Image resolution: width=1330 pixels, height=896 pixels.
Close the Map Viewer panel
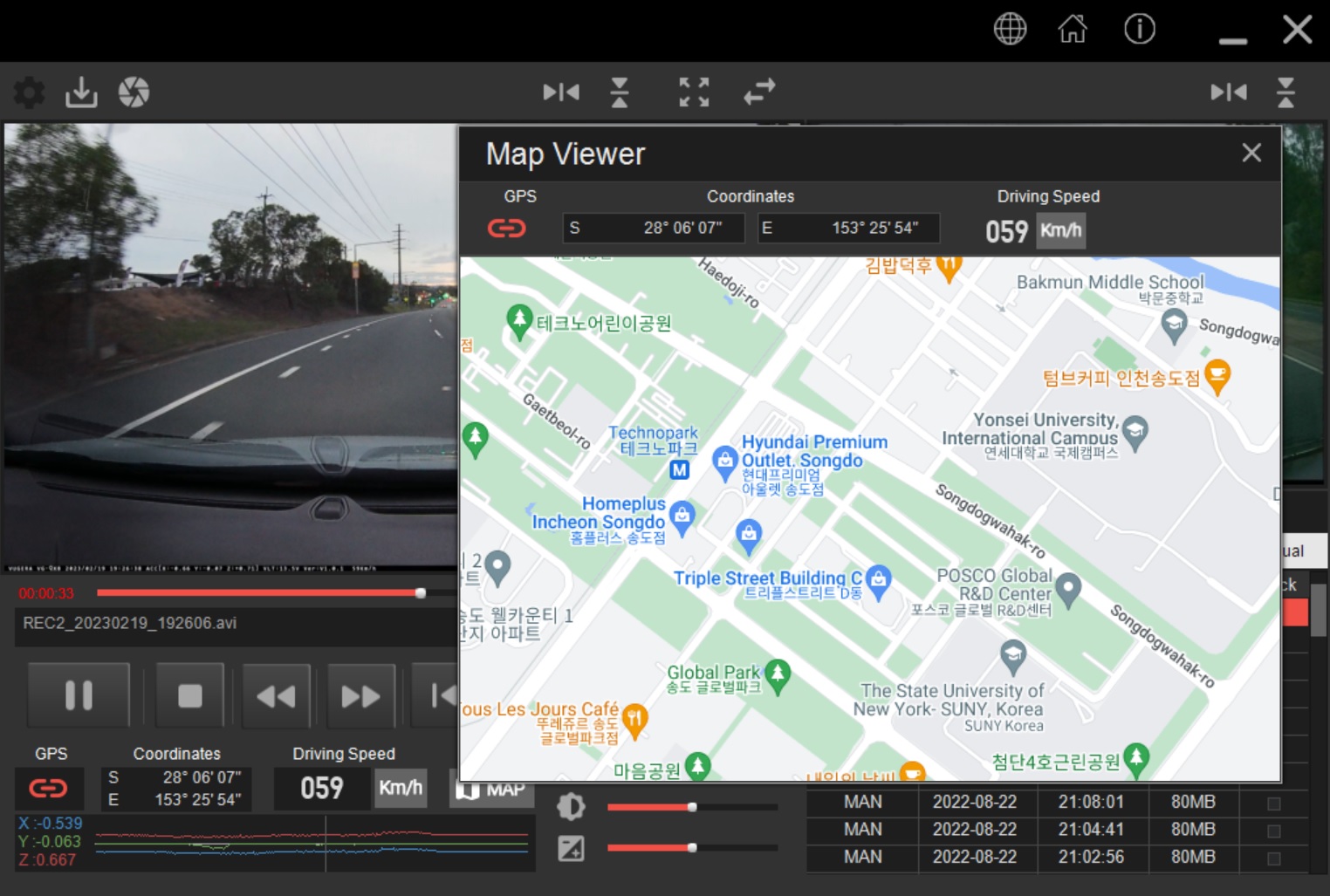pos(1251,154)
